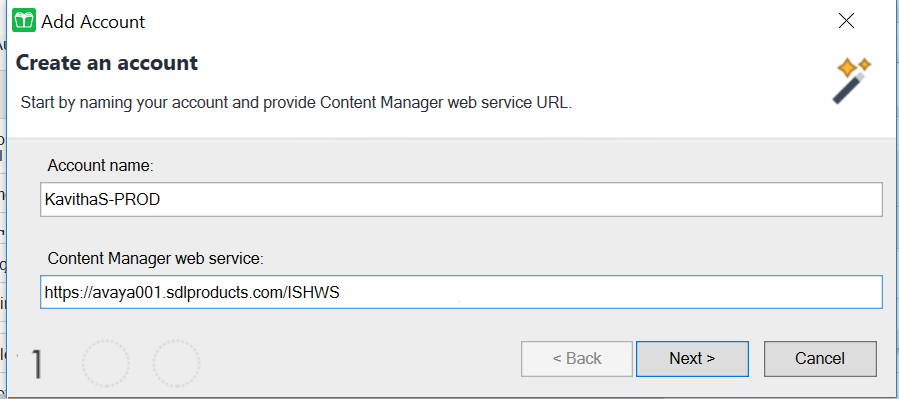This screenshot has width=899, height=399.
Task: Click the 'Add Account' title text
Action: (x=93, y=22)
